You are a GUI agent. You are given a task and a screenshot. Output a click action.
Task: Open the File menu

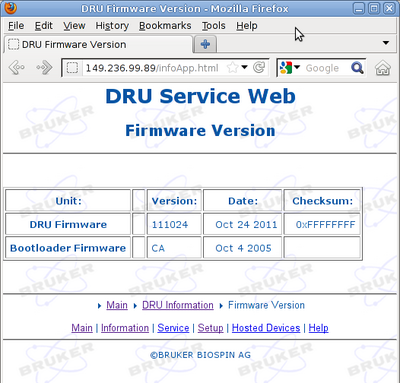tap(16, 26)
